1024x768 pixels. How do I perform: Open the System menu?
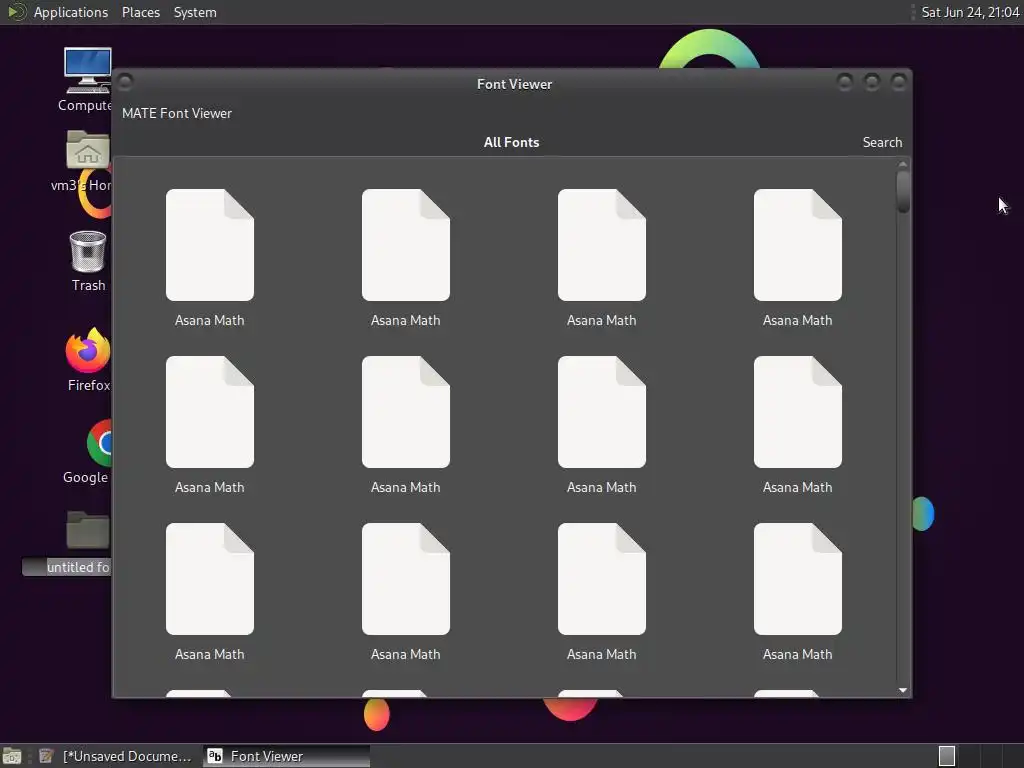point(195,12)
